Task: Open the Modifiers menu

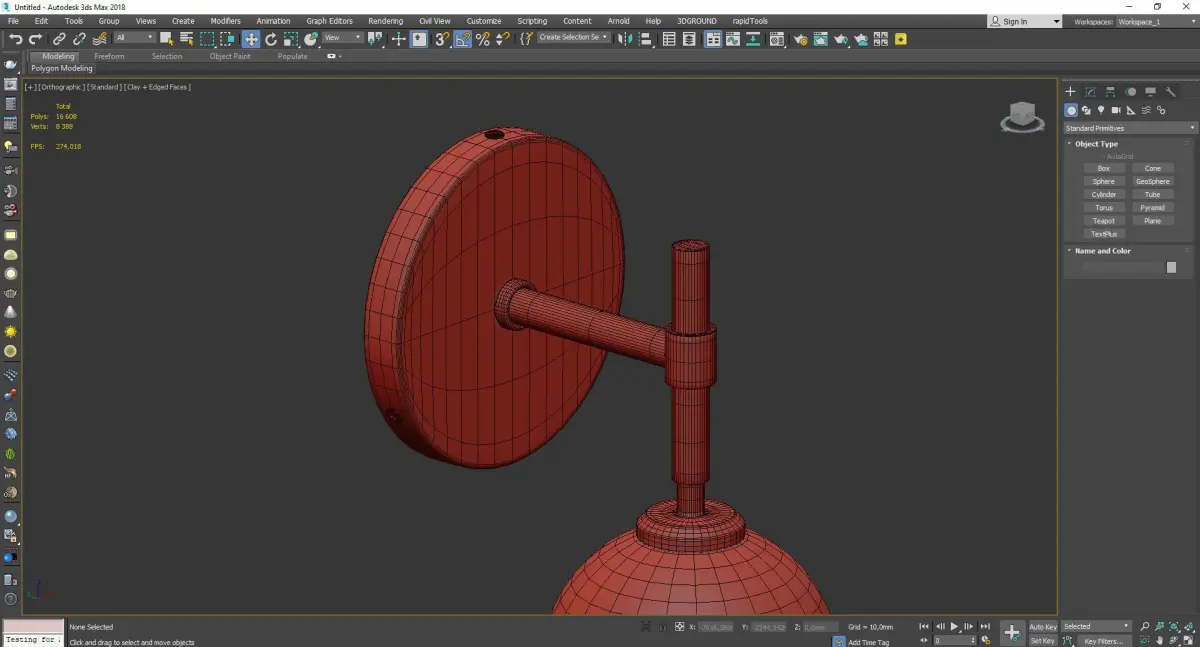Action: pyautogui.click(x=225, y=21)
